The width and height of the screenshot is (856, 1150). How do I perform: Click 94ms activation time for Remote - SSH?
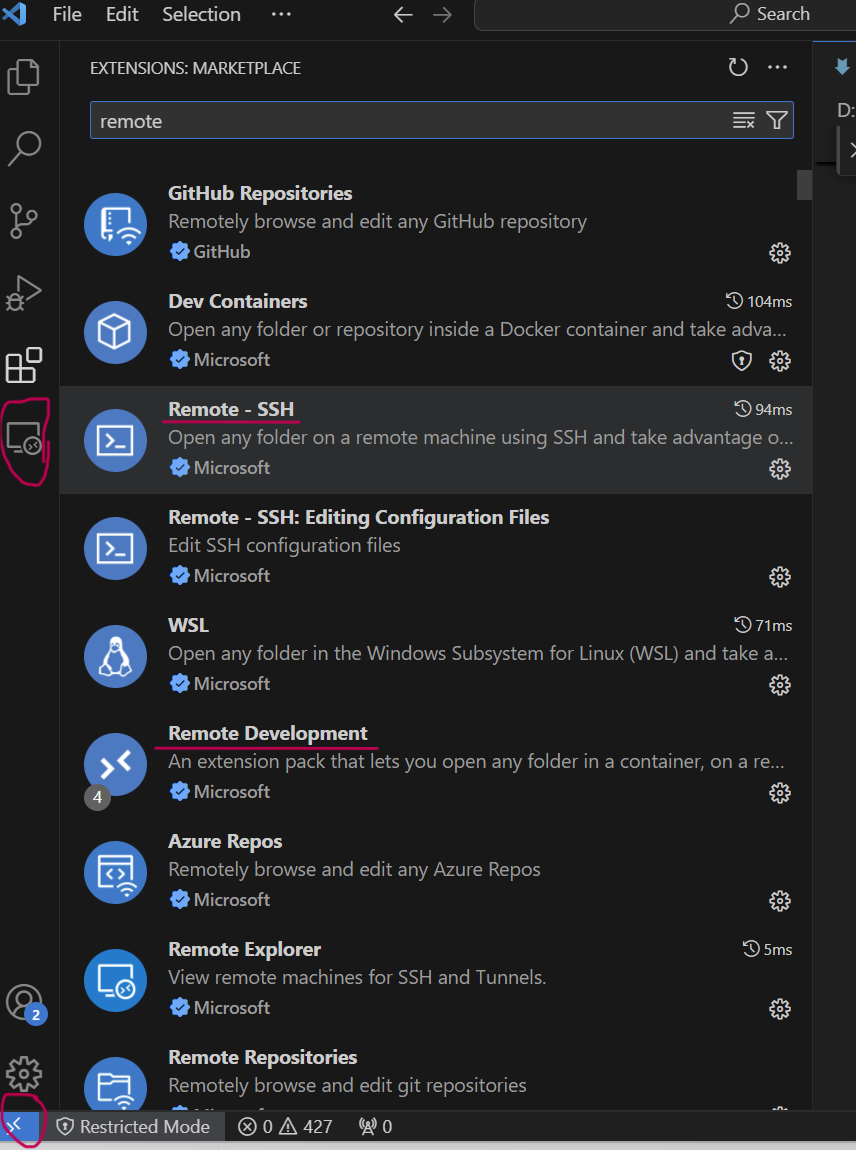[x=764, y=409]
